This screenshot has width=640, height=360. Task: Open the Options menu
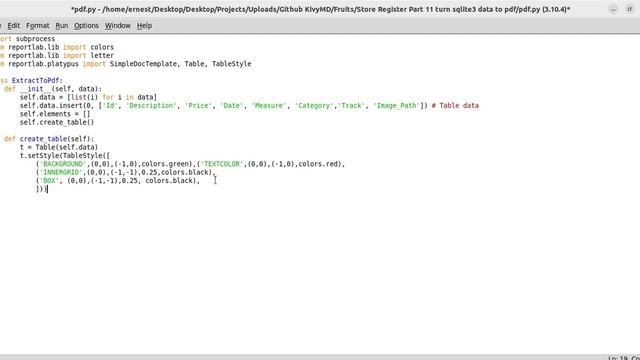86,26
